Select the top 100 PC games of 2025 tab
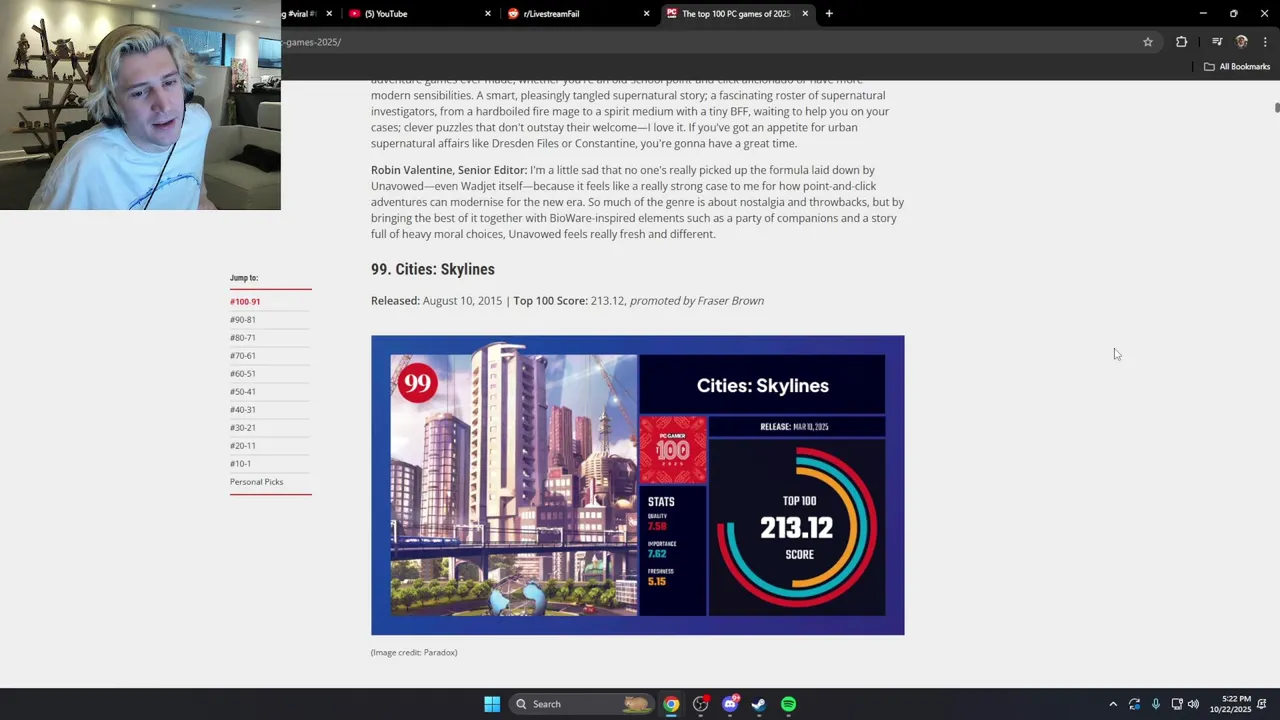 (737, 14)
